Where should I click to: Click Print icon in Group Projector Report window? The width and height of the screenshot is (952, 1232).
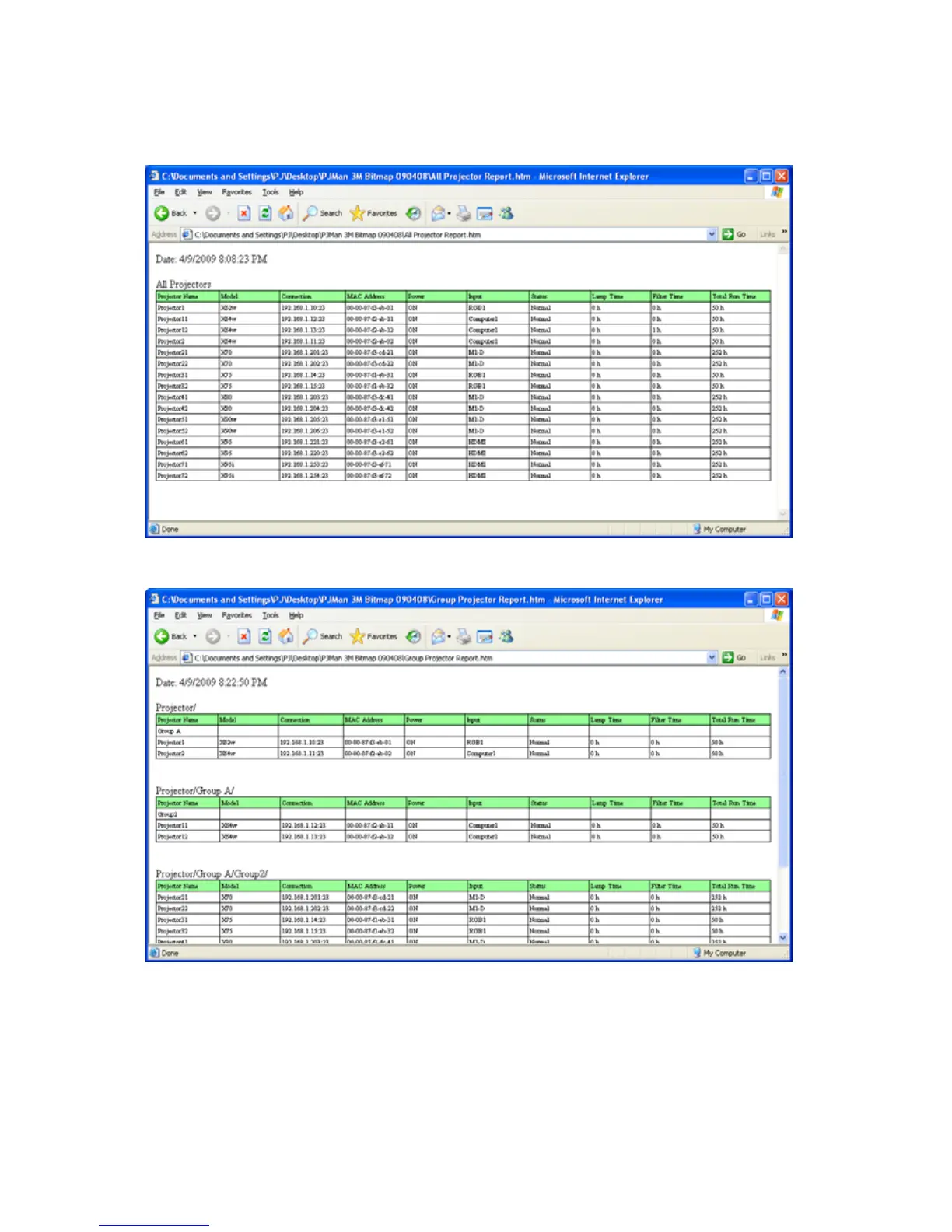464,636
